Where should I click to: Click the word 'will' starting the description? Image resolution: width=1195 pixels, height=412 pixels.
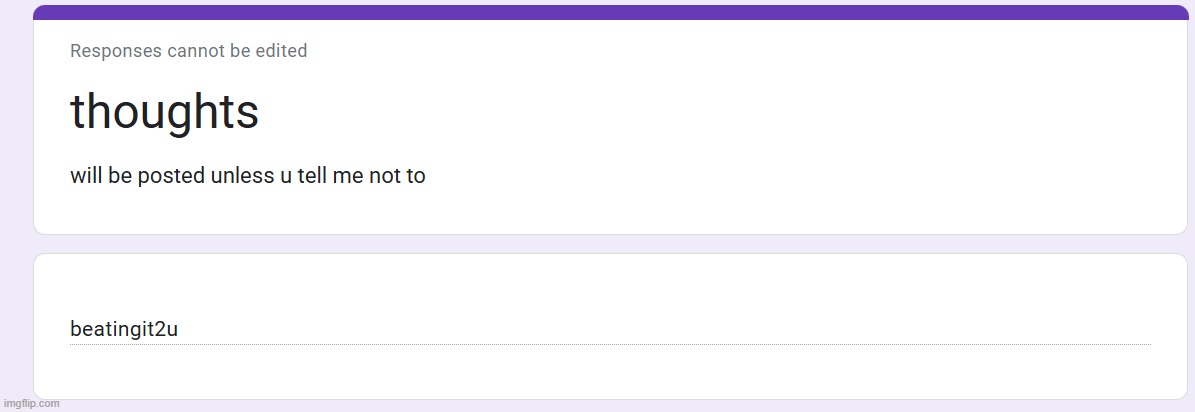(84, 176)
